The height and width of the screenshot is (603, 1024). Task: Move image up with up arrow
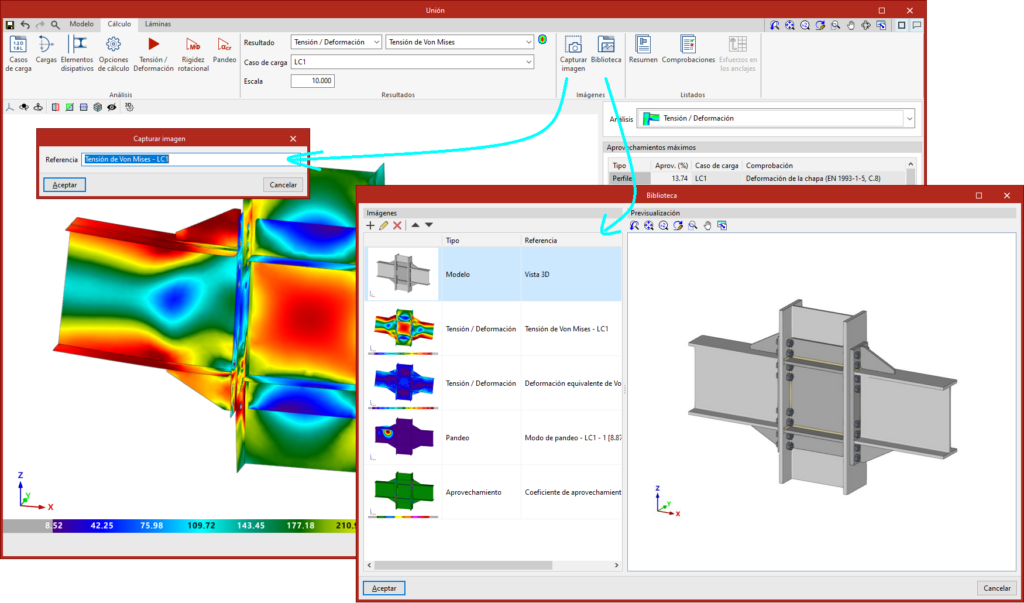(x=415, y=225)
